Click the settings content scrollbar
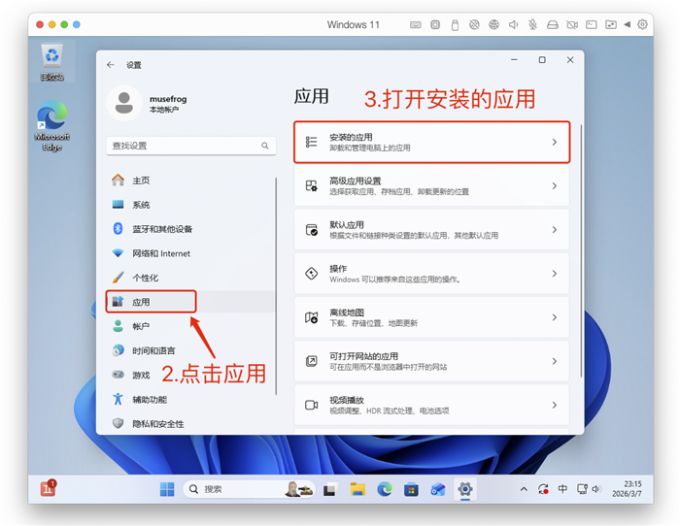The image size is (680, 526). tap(581, 251)
